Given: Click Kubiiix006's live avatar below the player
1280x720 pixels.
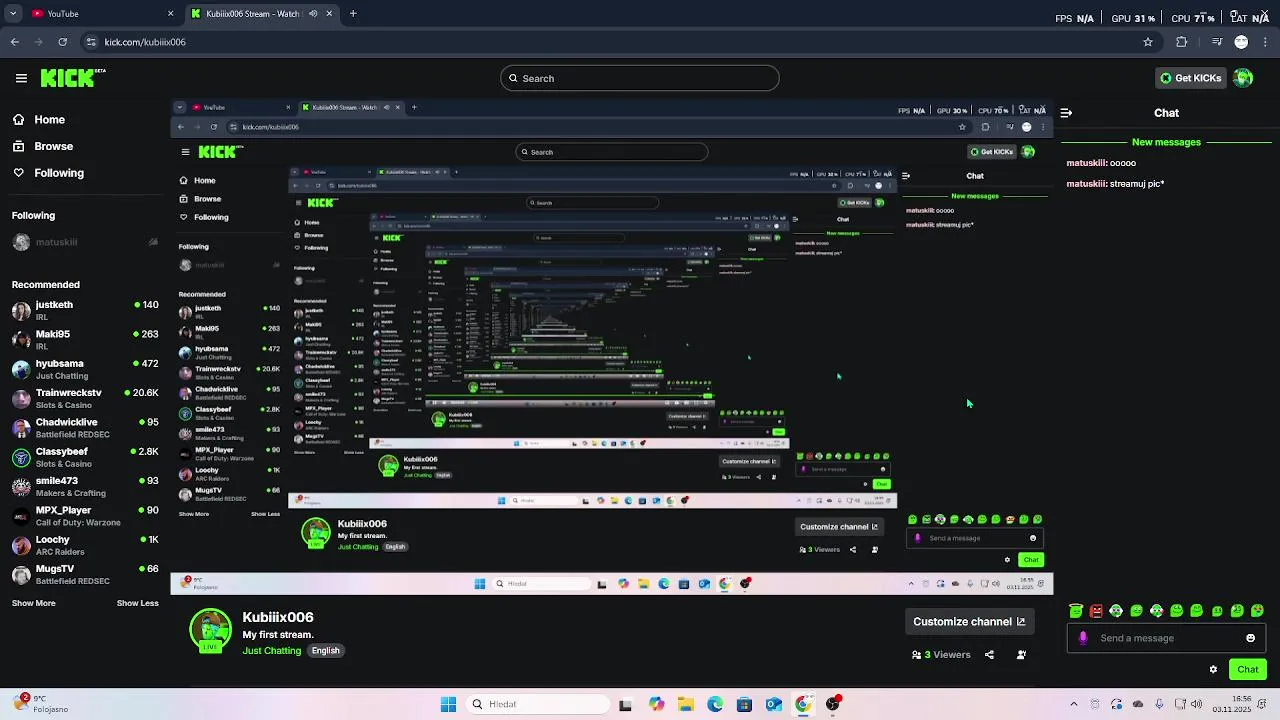Looking at the screenshot, I should 210,630.
